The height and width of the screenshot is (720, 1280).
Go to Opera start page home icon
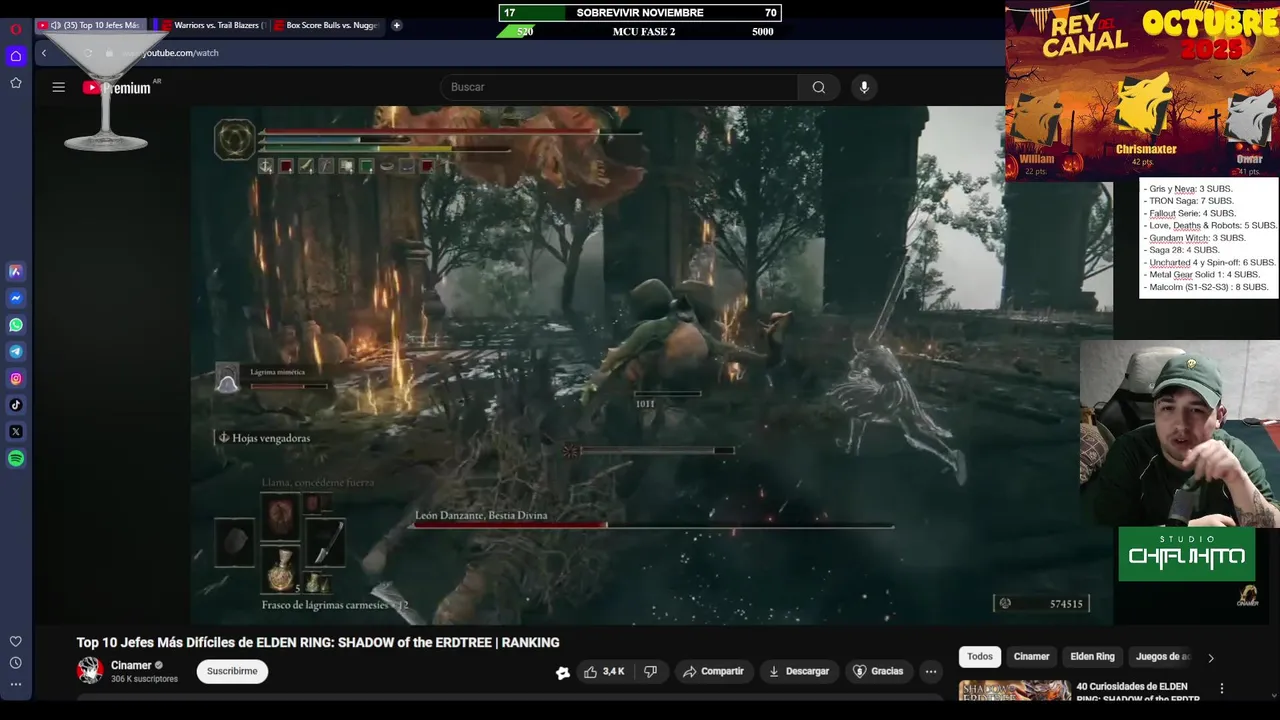(16, 56)
